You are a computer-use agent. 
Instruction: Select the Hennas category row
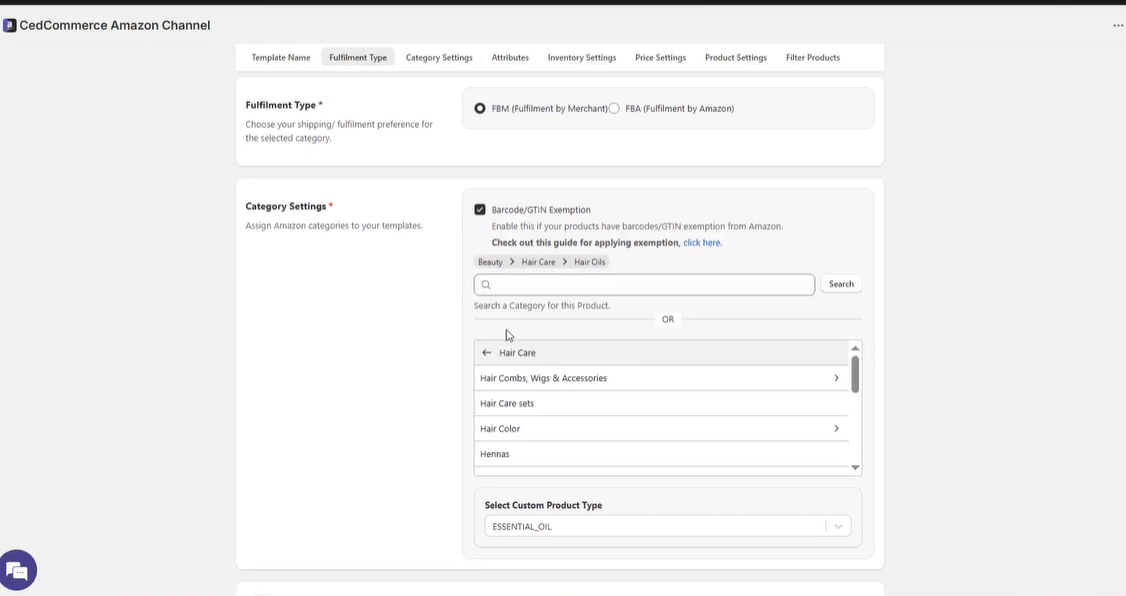click(661, 454)
